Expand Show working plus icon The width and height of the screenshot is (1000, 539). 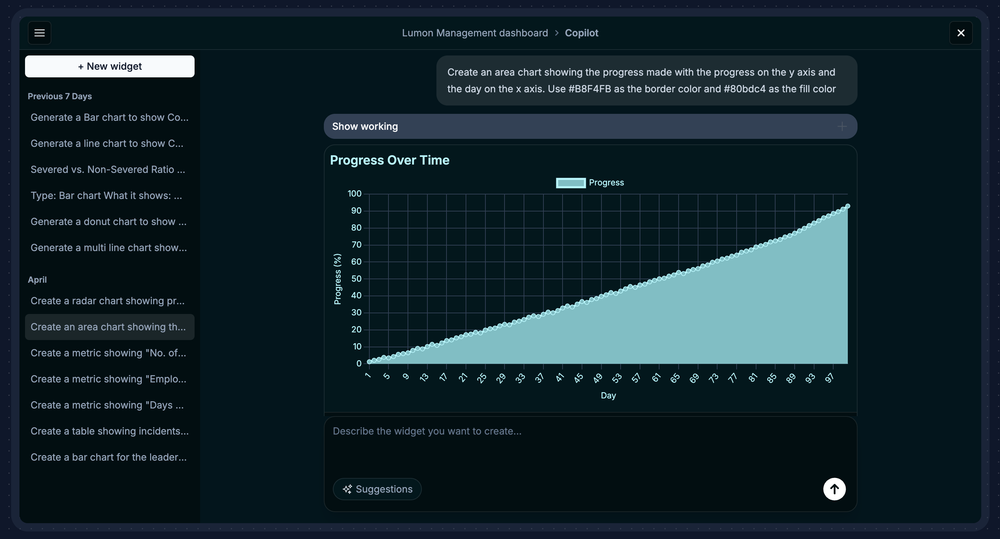[x=841, y=127]
